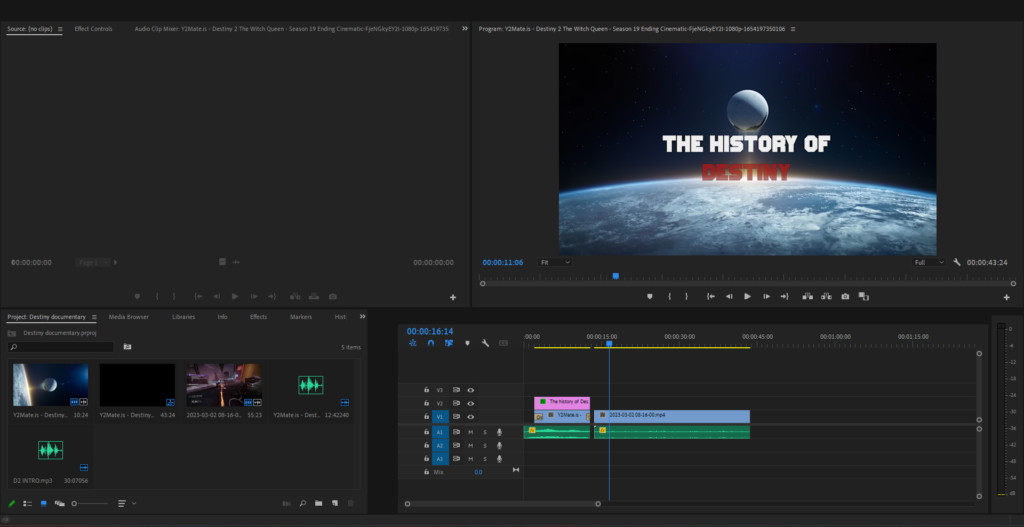Open the Project panel menu icon
This screenshot has height=527, width=1024.
point(94,317)
